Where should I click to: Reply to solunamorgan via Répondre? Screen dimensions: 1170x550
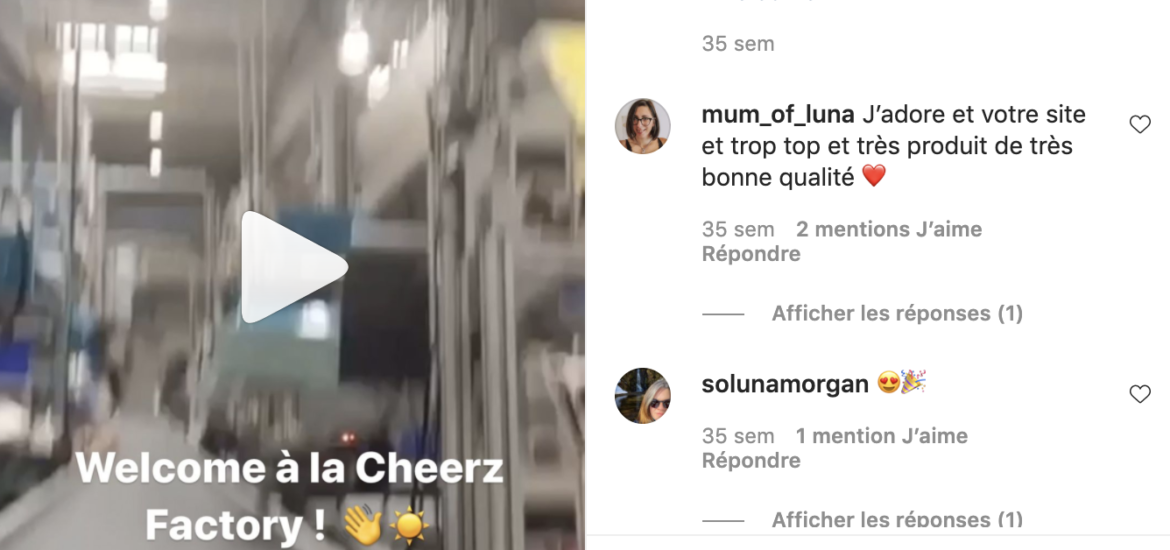tap(751, 460)
